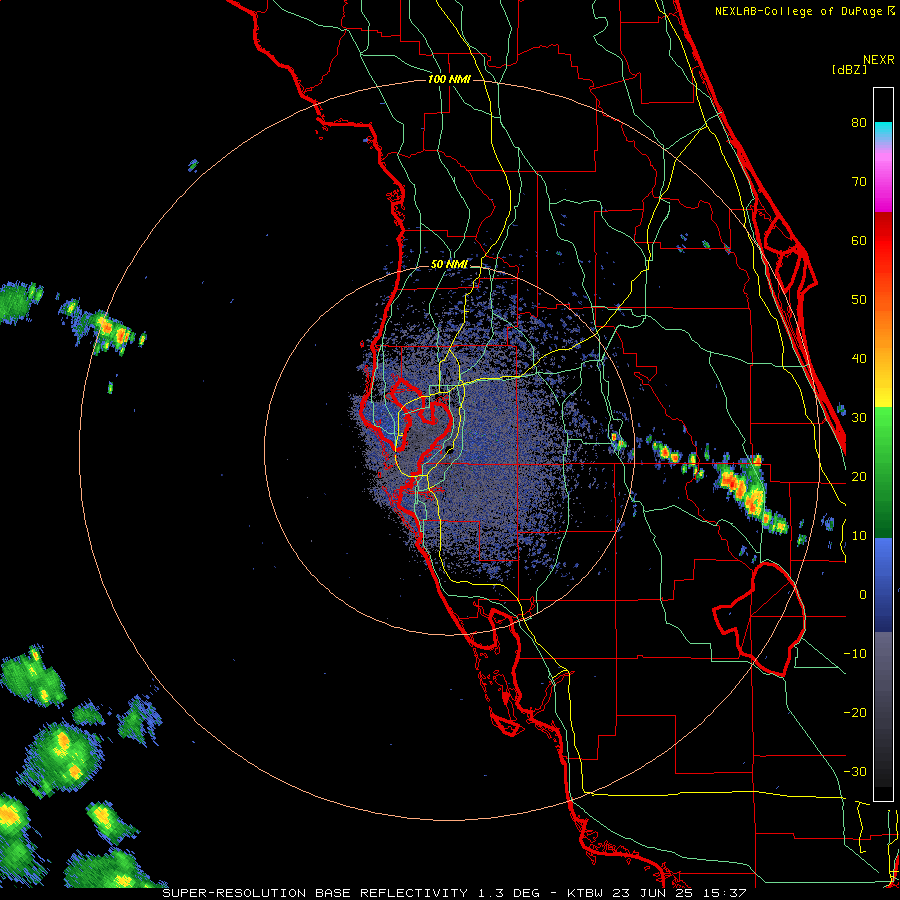This screenshot has width=900, height=900.
Task: Click the 40 value on the dBZ scale
Action: click(859, 359)
